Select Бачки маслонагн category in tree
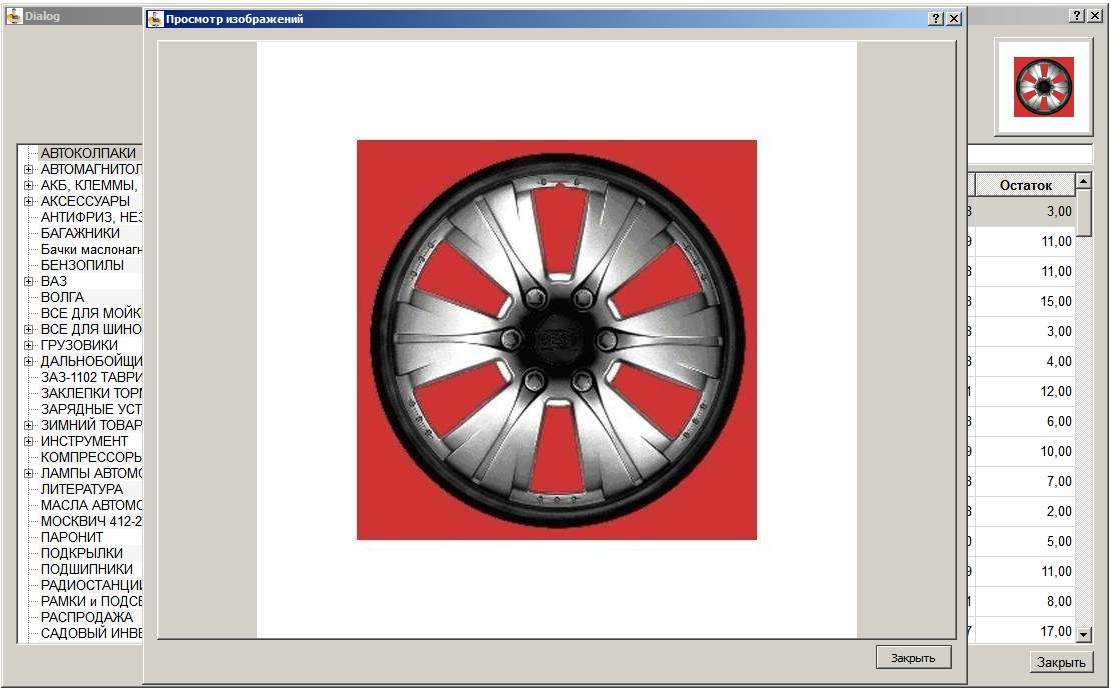The width and height of the screenshot is (1111, 689). click(x=91, y=250)
